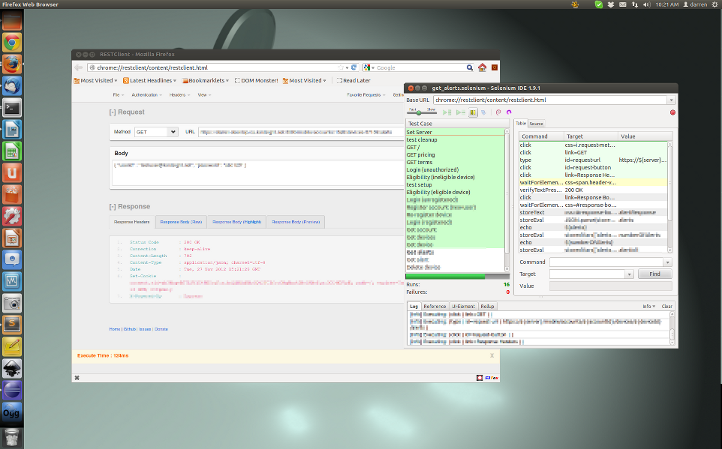Image resolution: width=722 pixels, height=449 pixels.
Task: Click Play current test case icon
Action: [460, 112]
